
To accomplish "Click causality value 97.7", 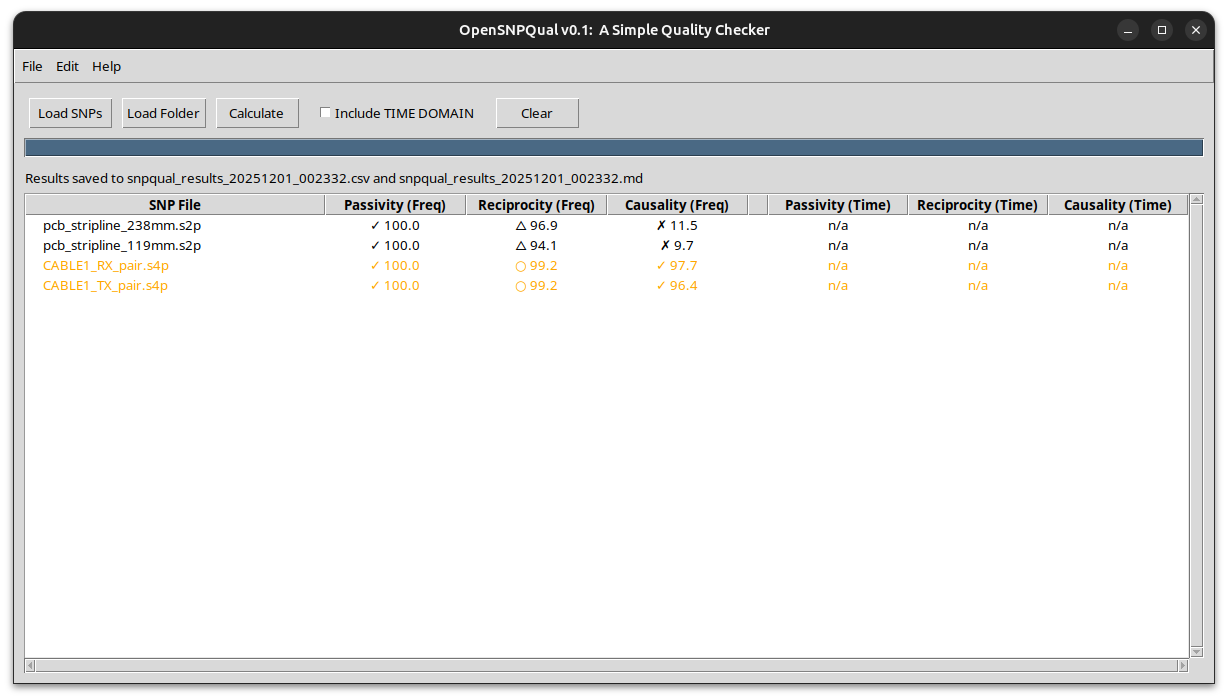I will 677,265.
